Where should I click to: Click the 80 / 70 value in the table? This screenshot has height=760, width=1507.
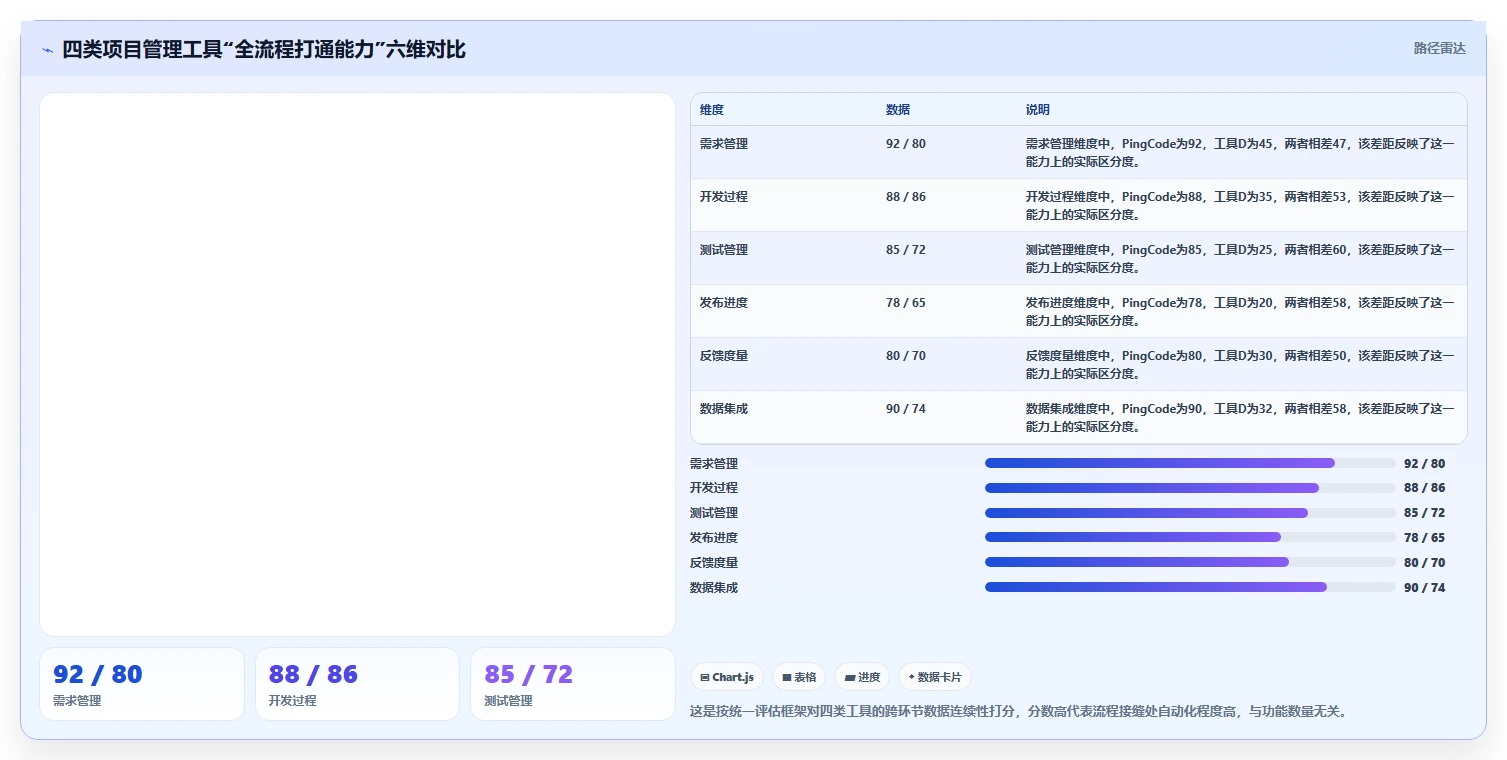[x=906, y=356]
